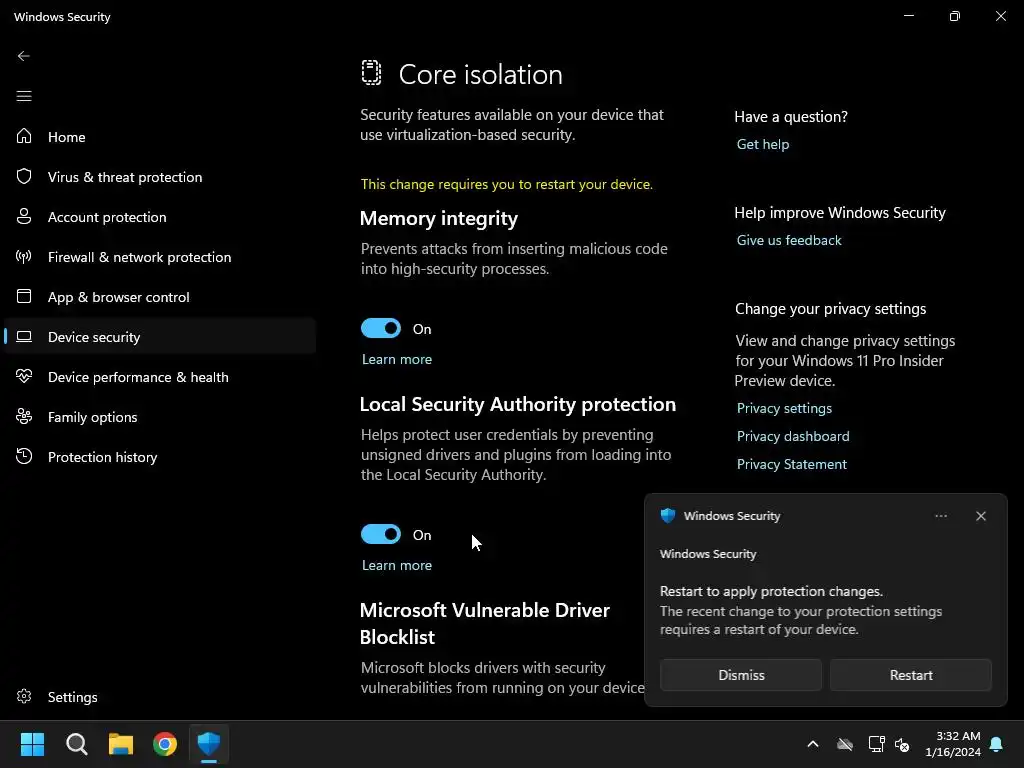Click the Virus & threat protection shield icon

point(24,176)
